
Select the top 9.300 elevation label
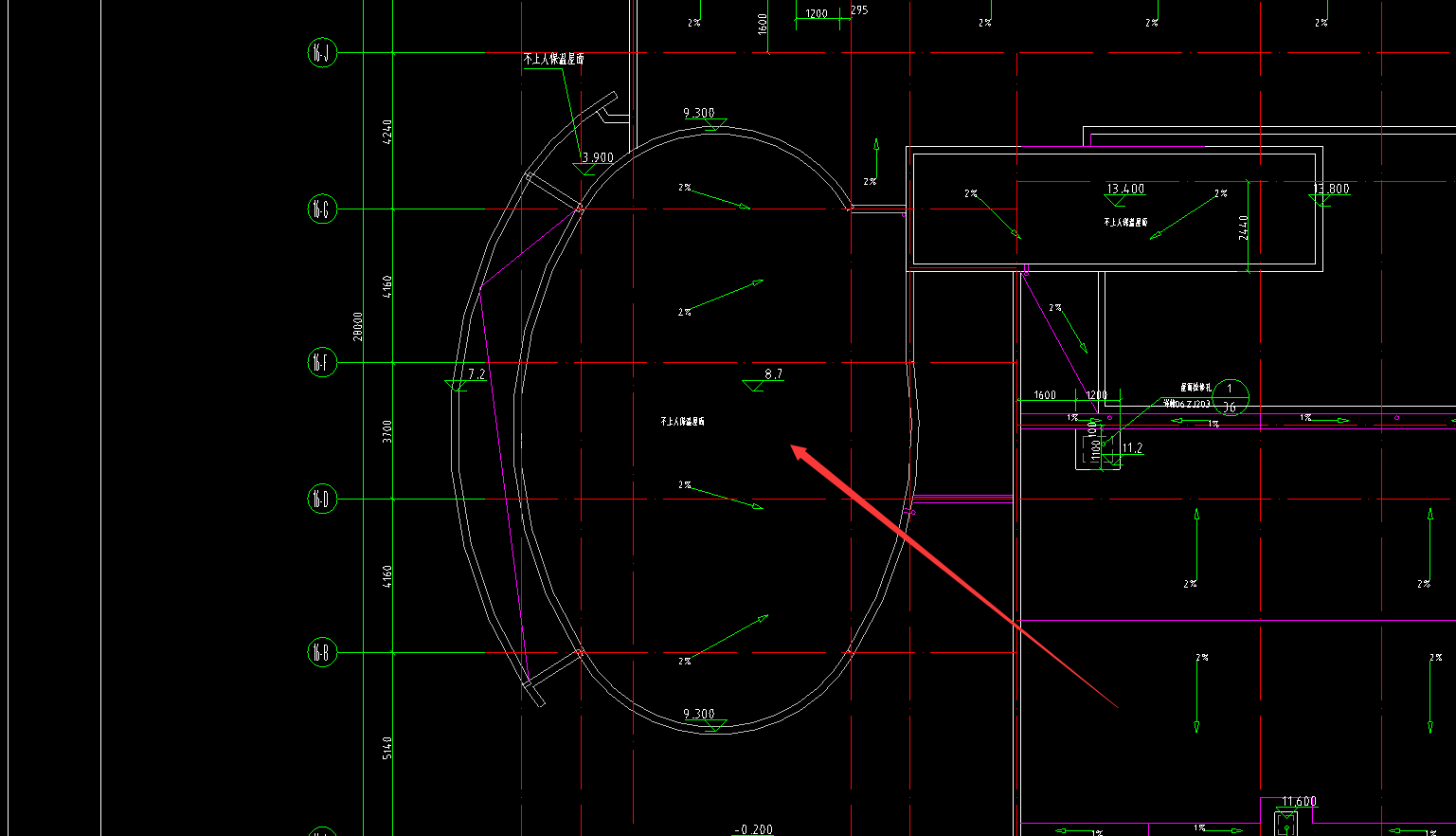[699, 113]
